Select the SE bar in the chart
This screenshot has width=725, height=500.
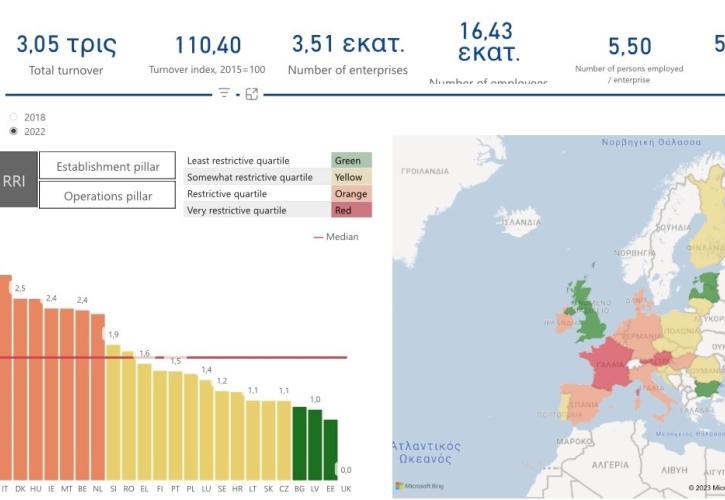pyautogui.click(x=222, y=435)
